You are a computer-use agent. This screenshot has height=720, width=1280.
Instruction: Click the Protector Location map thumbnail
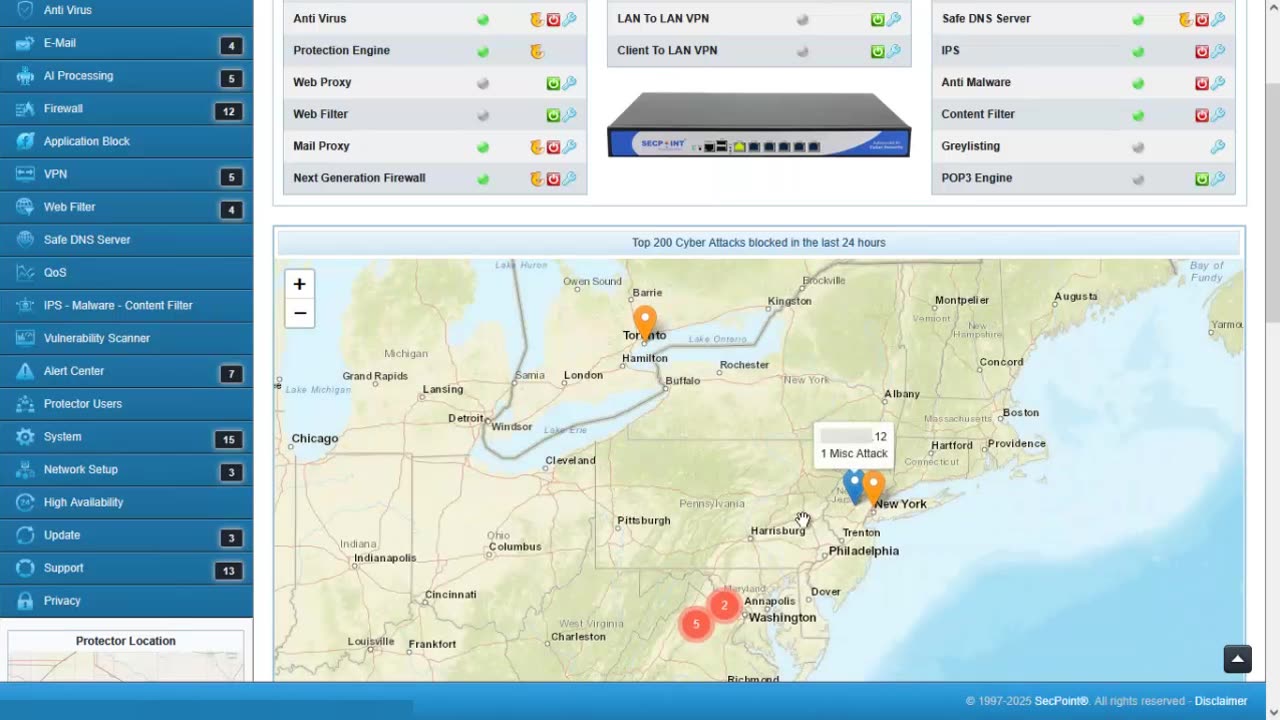(x=126, y=667)
